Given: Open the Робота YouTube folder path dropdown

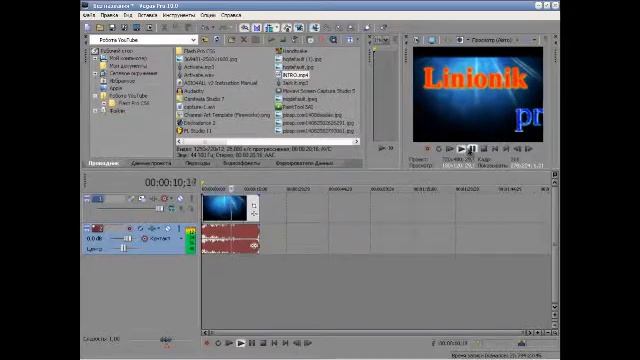Looking at the screenshot, I should click(x=193, y=40).
